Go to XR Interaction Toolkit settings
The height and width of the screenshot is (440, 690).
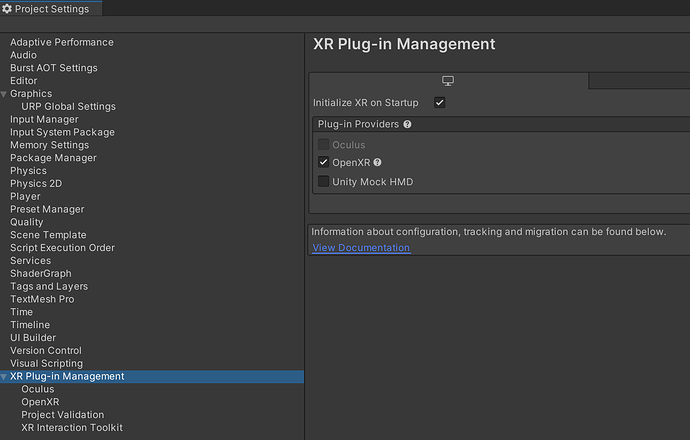point(71,428)
